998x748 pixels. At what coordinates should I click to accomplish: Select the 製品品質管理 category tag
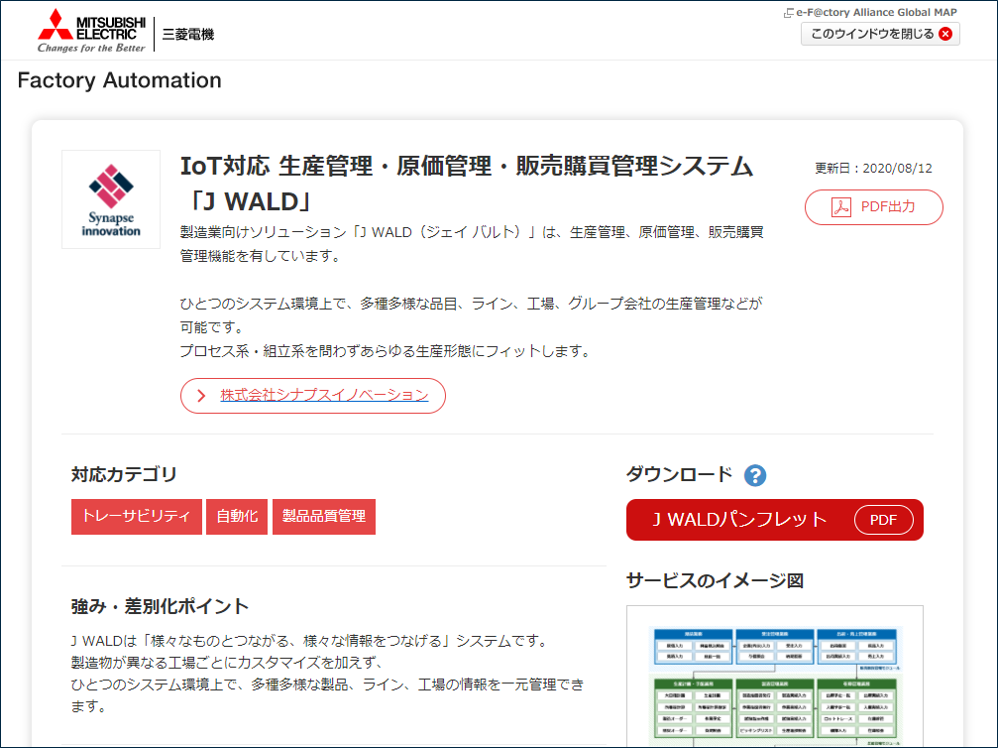pyautogui.click(x=324, y=516)
